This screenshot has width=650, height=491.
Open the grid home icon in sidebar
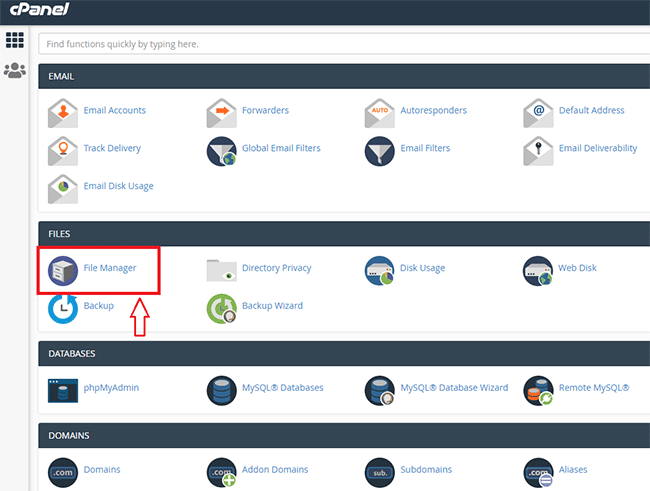click(x=15, y=40)
